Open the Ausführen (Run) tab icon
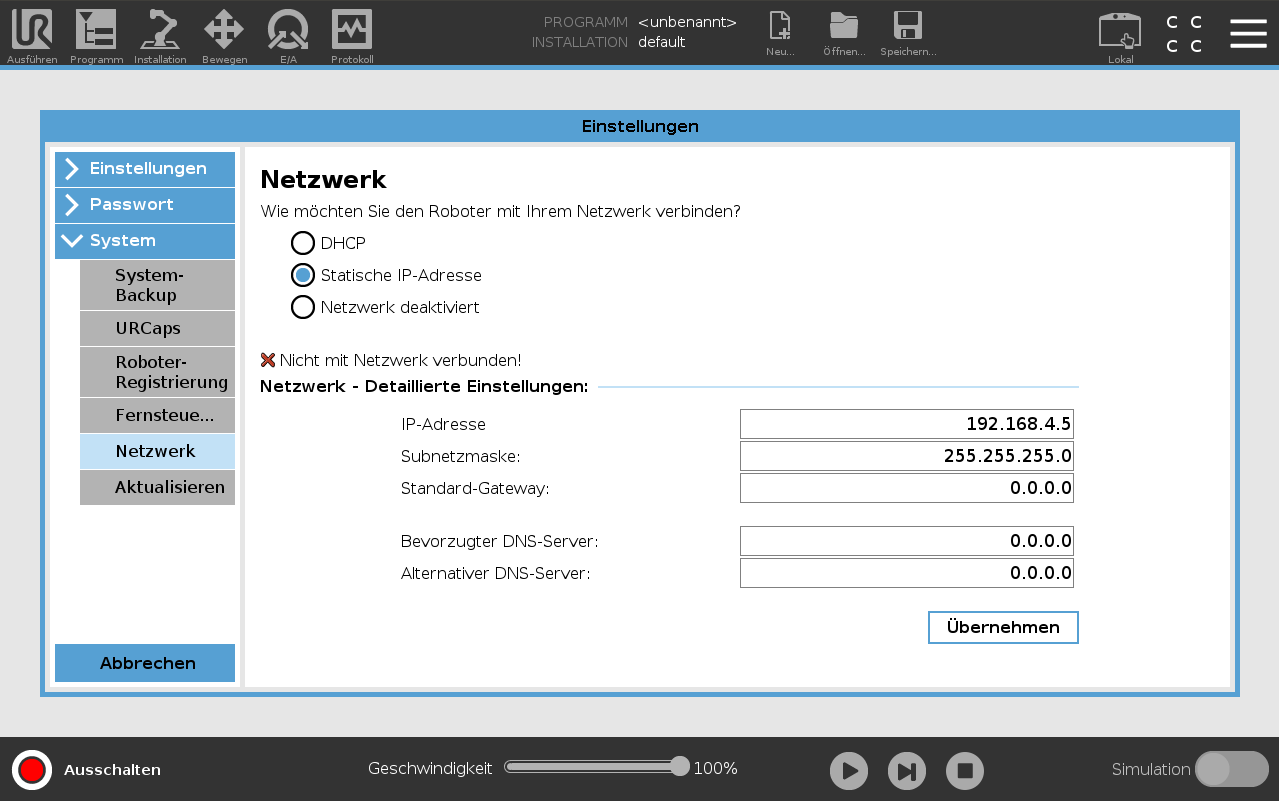Viewport: 1279px width, 801px height. pyautogui.click(x=32, y=30)
